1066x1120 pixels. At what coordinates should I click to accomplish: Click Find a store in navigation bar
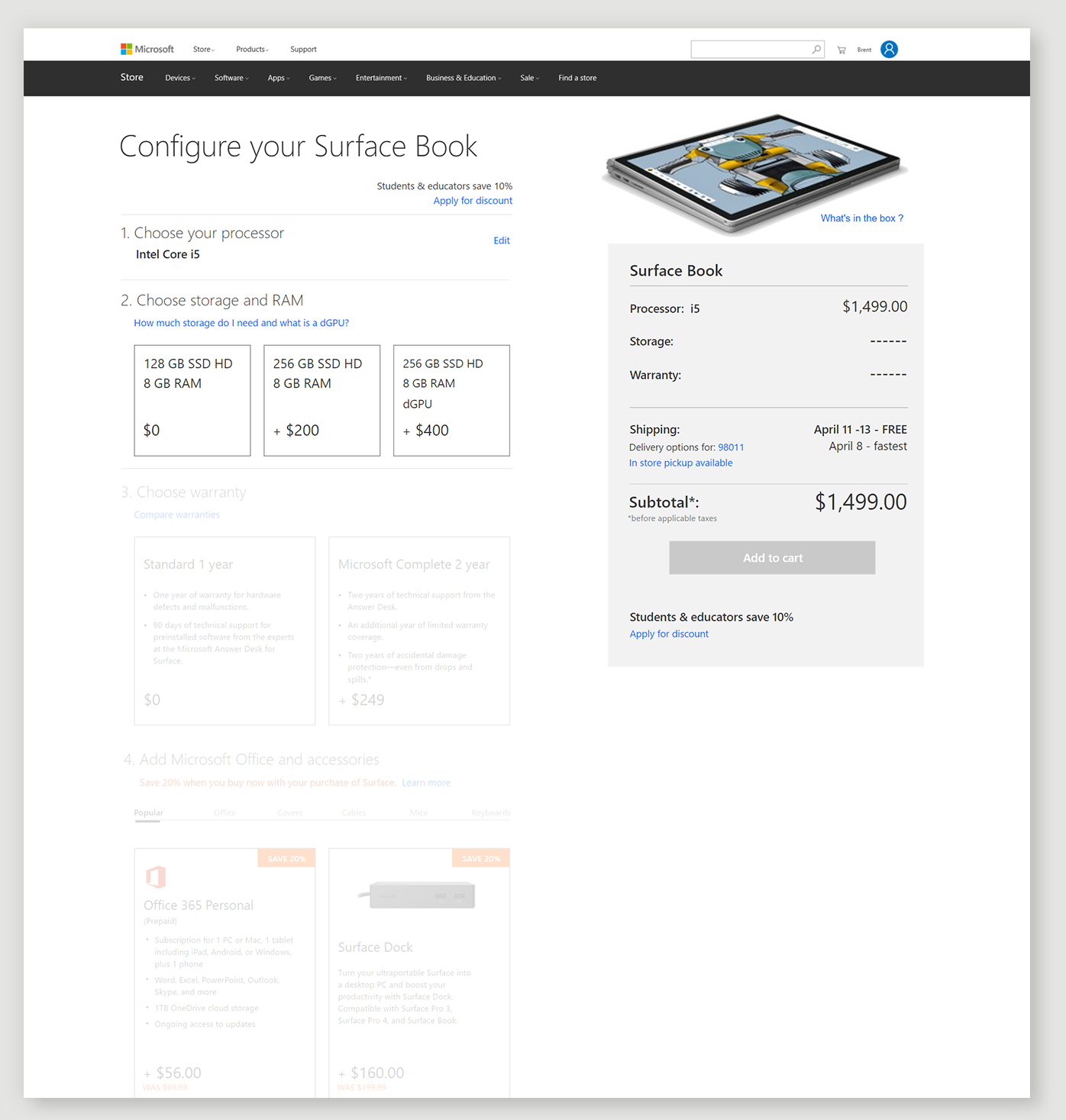click(x=577, y=78)
